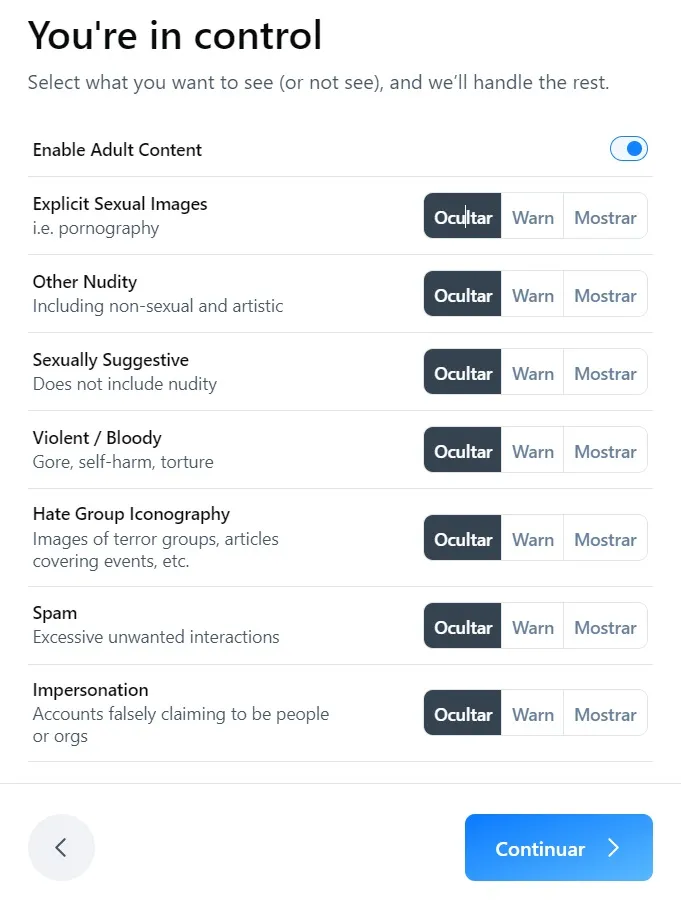Choose Mostrar for Impersonation
The height and width of the screenshot is (901, 681).
pos(605,714)
